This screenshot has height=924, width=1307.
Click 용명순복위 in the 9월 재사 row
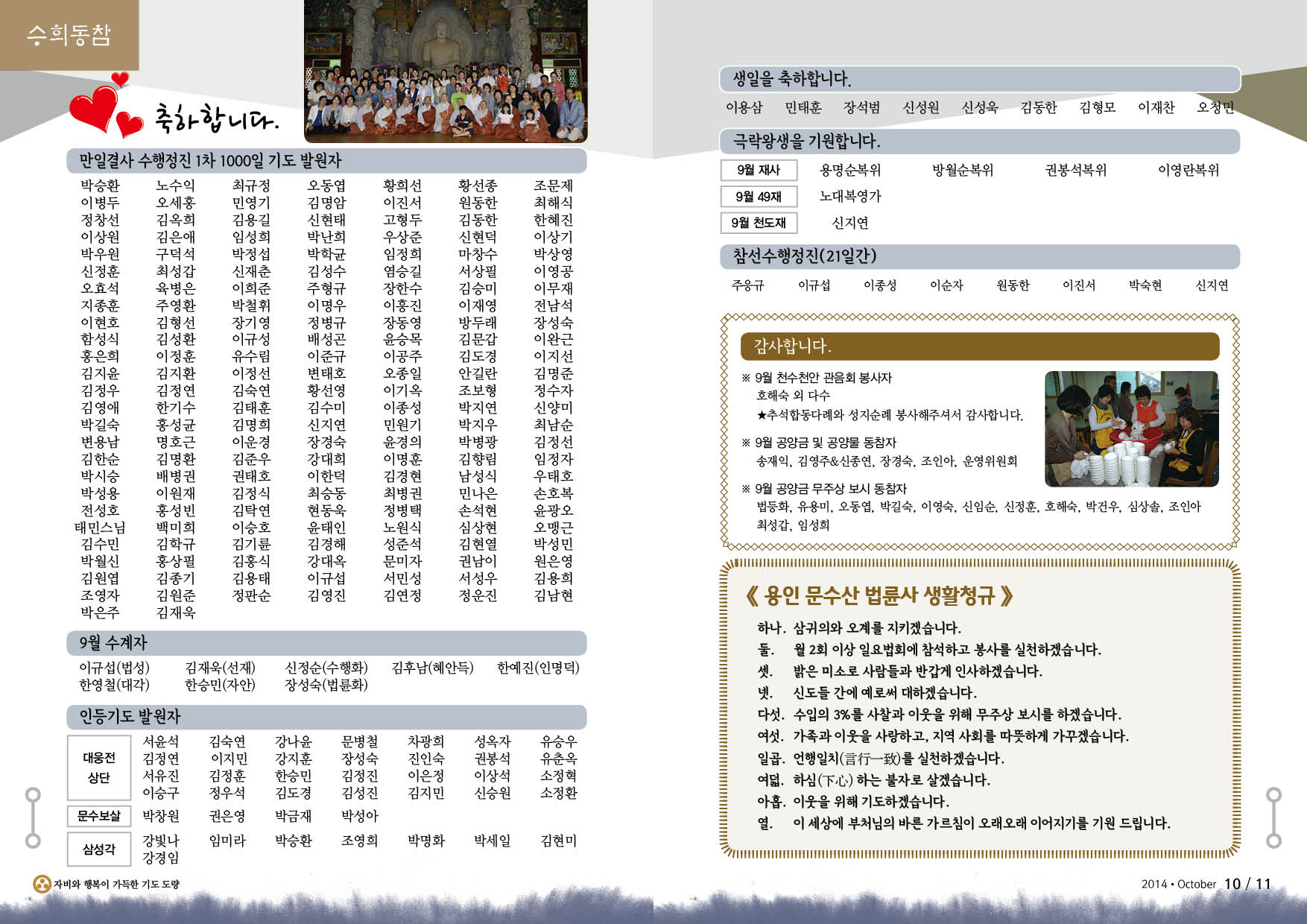pyautogui.click(x=850, y=171)
